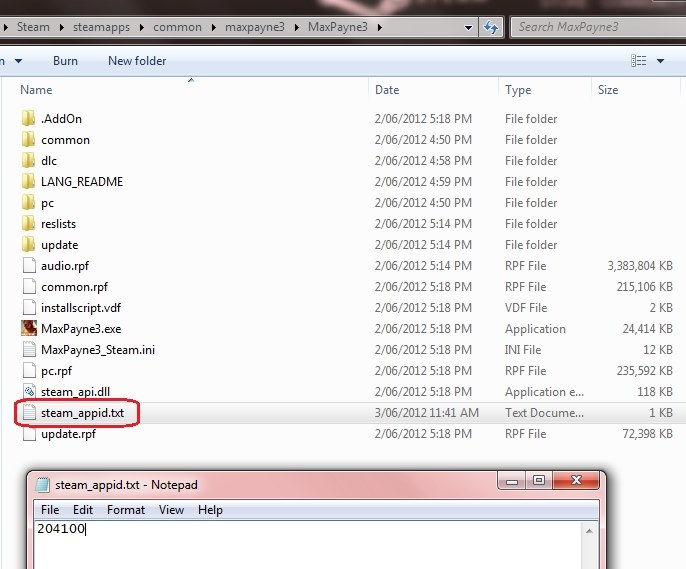Expand the arrow after common in path
Screen dimensions: 686x569
click(214, 27)
